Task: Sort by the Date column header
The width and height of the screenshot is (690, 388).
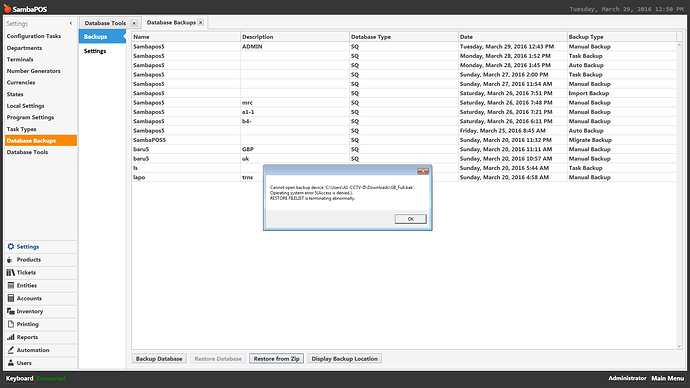Action: (513, 37)
